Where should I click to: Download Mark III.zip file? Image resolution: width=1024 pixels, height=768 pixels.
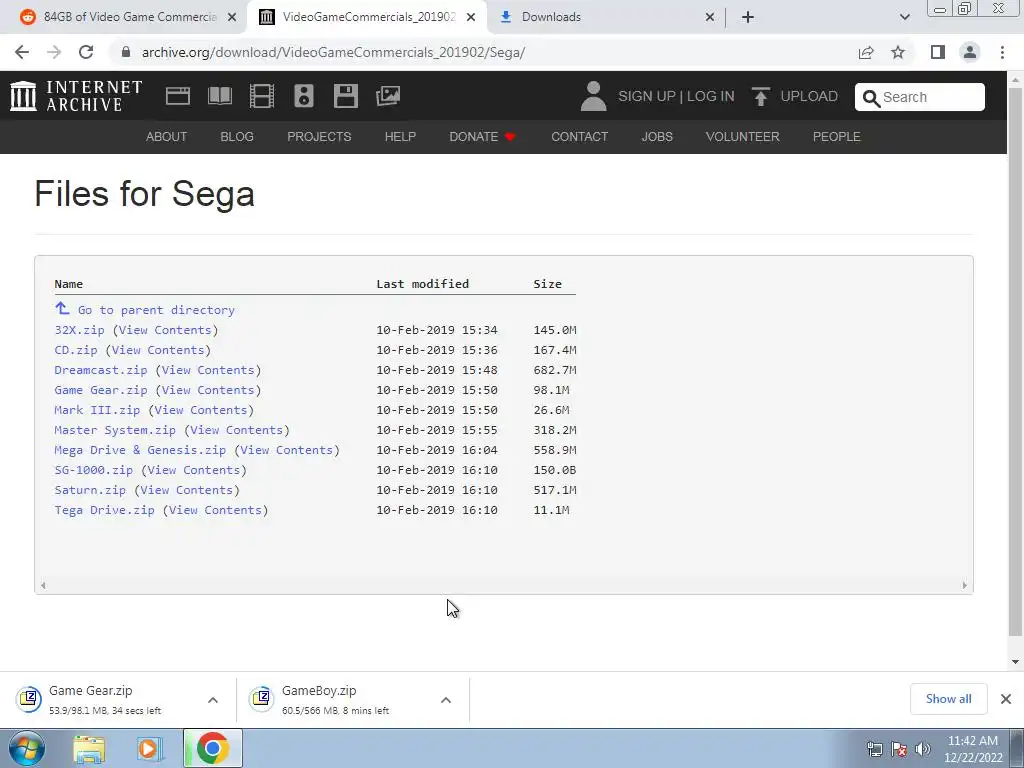(97, 410)
